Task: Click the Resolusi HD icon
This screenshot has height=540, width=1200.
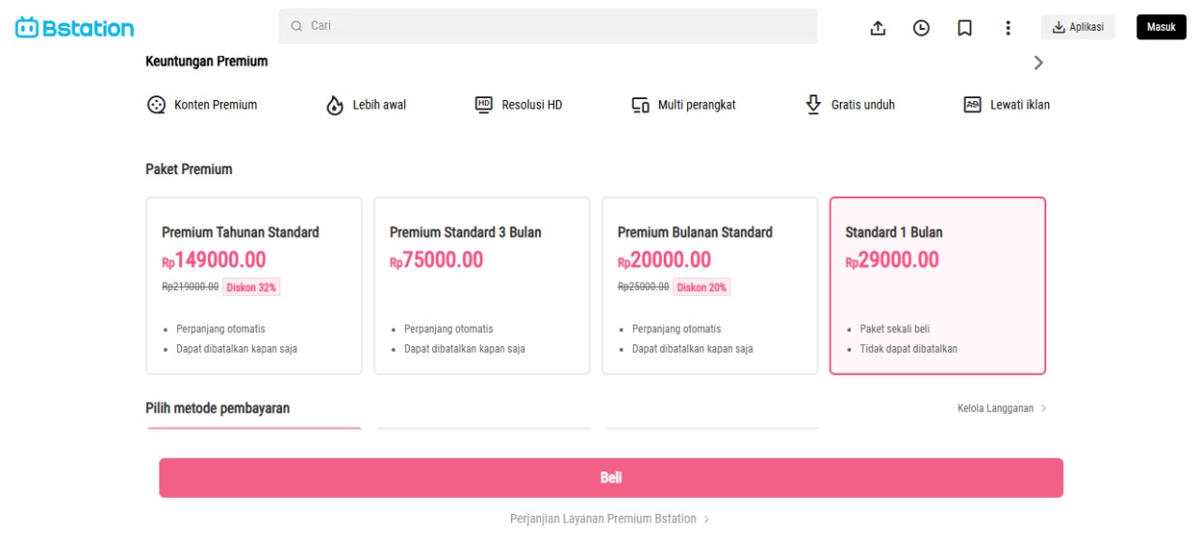Action: (x=484, y=104)
